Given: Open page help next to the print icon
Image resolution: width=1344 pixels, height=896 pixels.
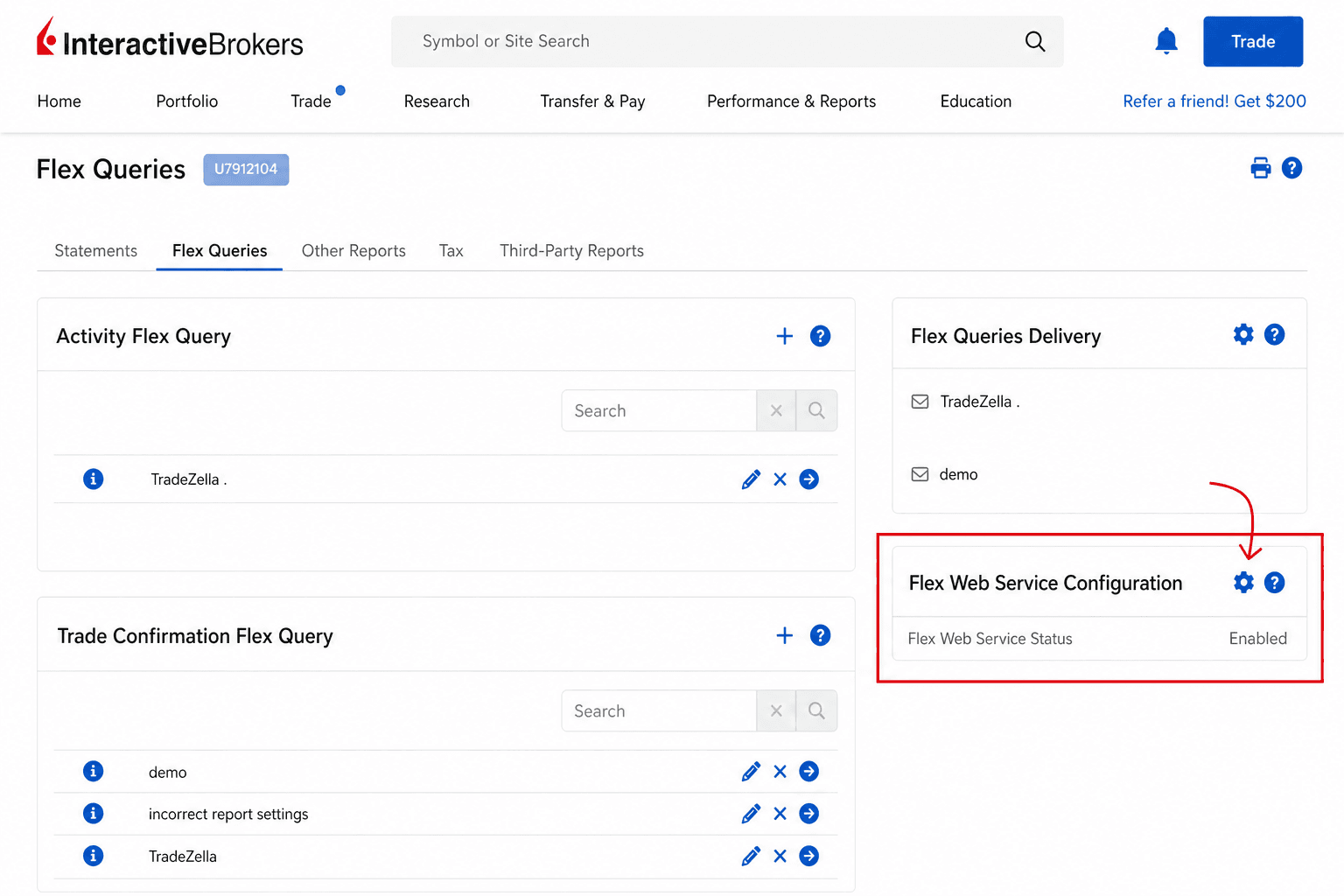Looking at the screenshot, I should coord(1291,168).
